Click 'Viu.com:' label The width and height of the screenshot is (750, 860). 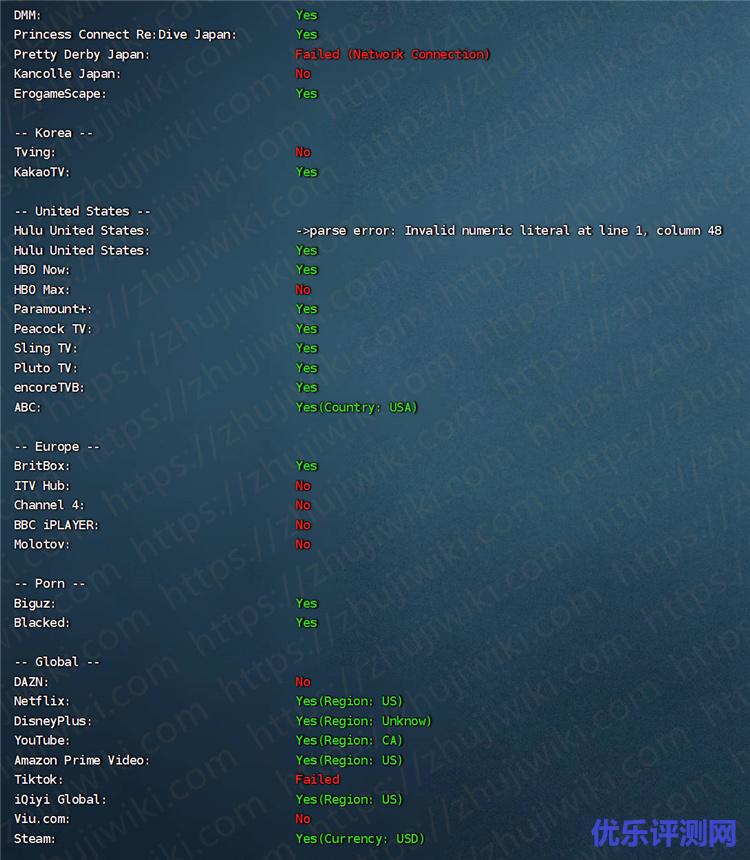[42, 819]
